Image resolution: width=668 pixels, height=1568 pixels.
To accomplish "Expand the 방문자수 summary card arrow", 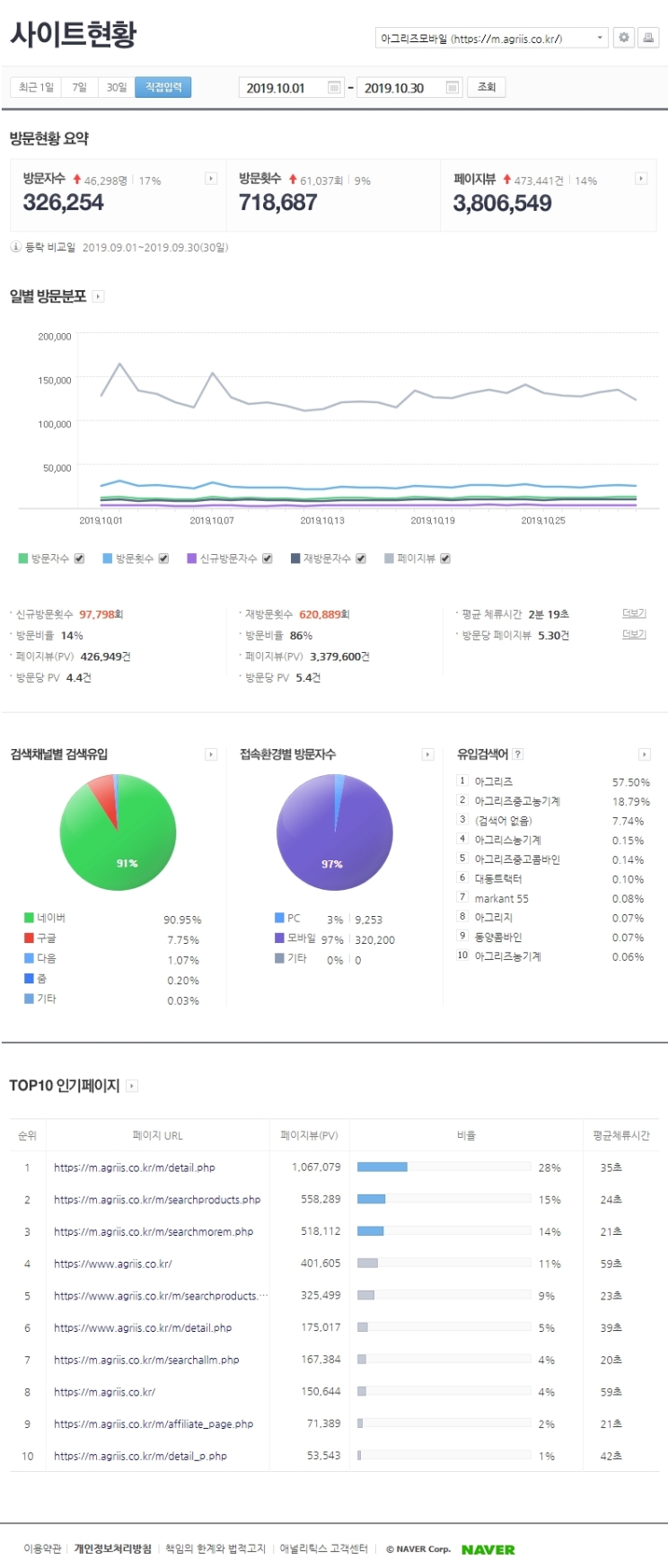I will (211, 179).
